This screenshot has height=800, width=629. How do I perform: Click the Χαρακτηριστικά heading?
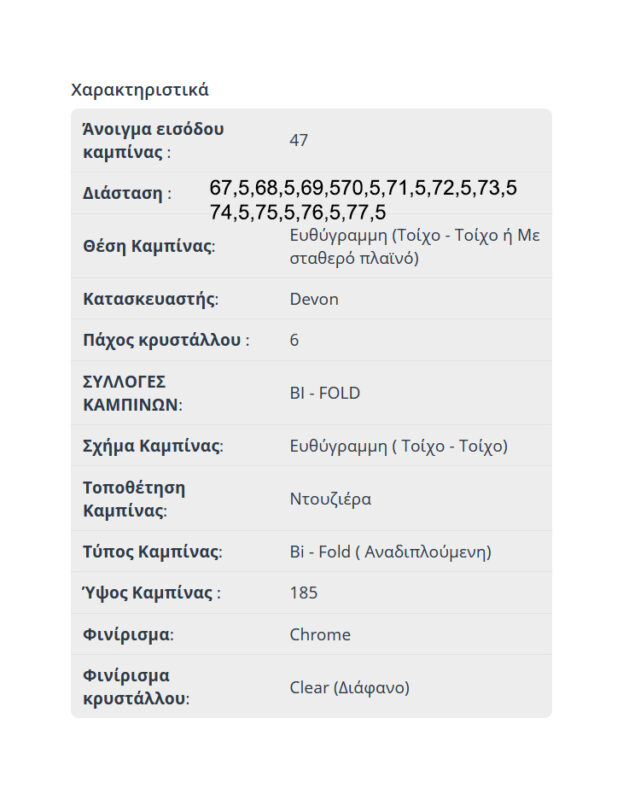pyautogui.click(x=140, y=90)
